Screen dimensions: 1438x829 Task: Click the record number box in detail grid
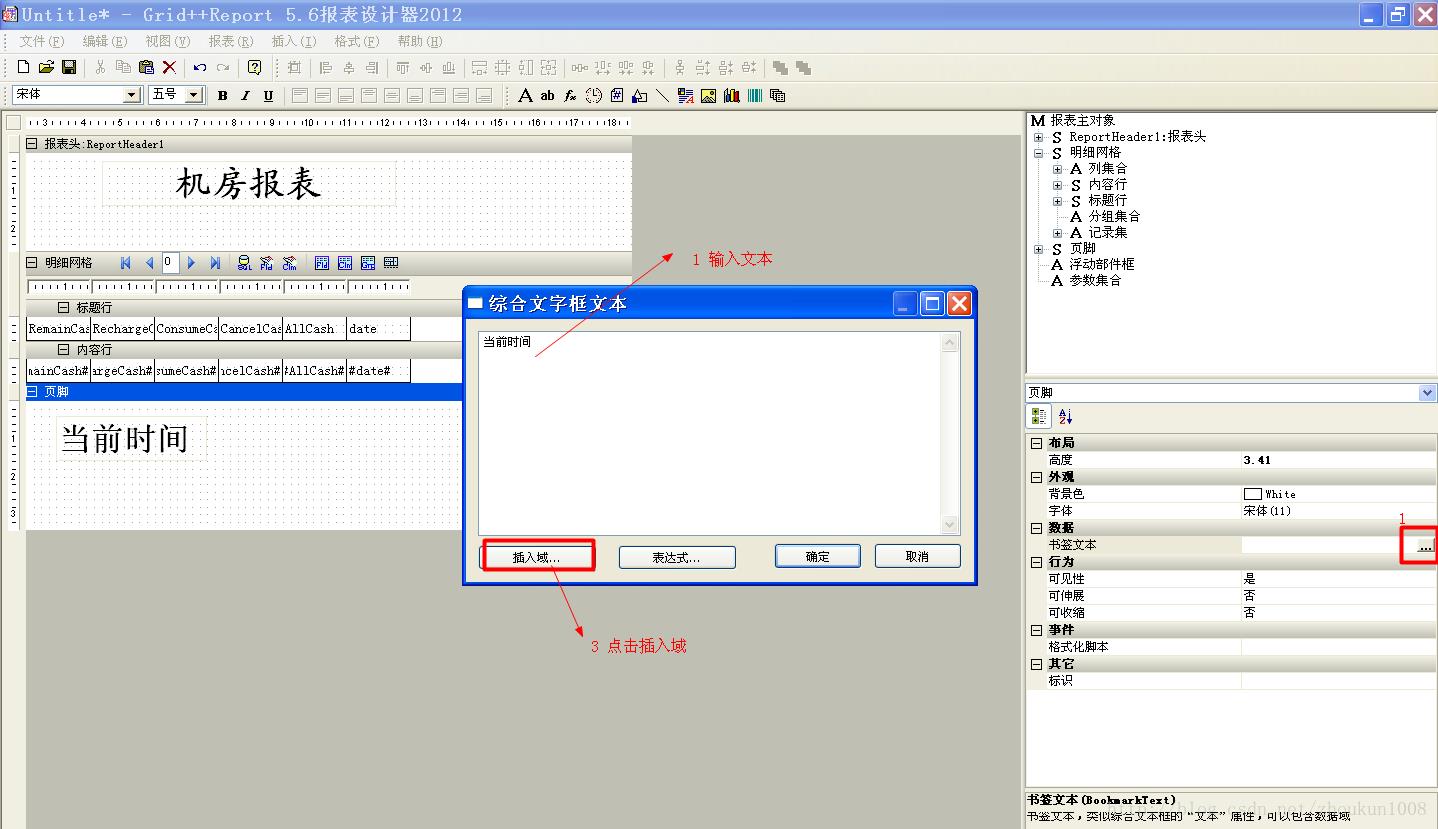pos(170,262)
